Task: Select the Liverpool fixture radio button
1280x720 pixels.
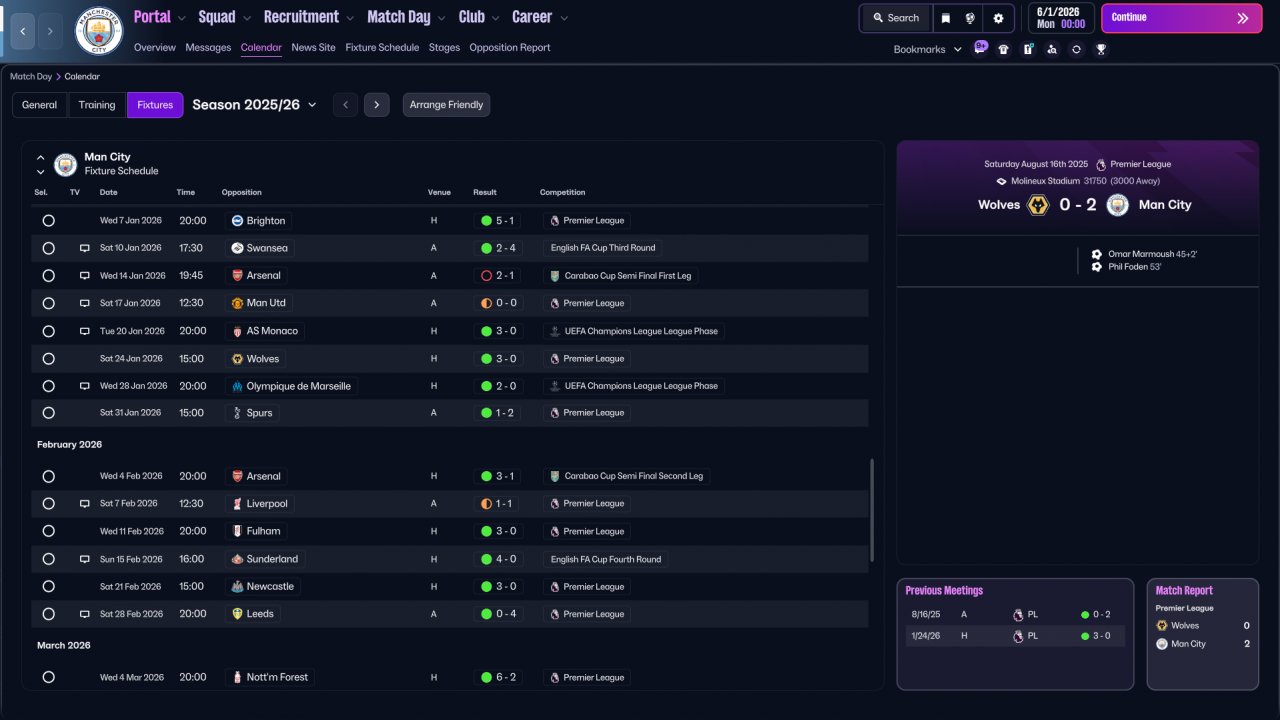Action: (48, 504)
